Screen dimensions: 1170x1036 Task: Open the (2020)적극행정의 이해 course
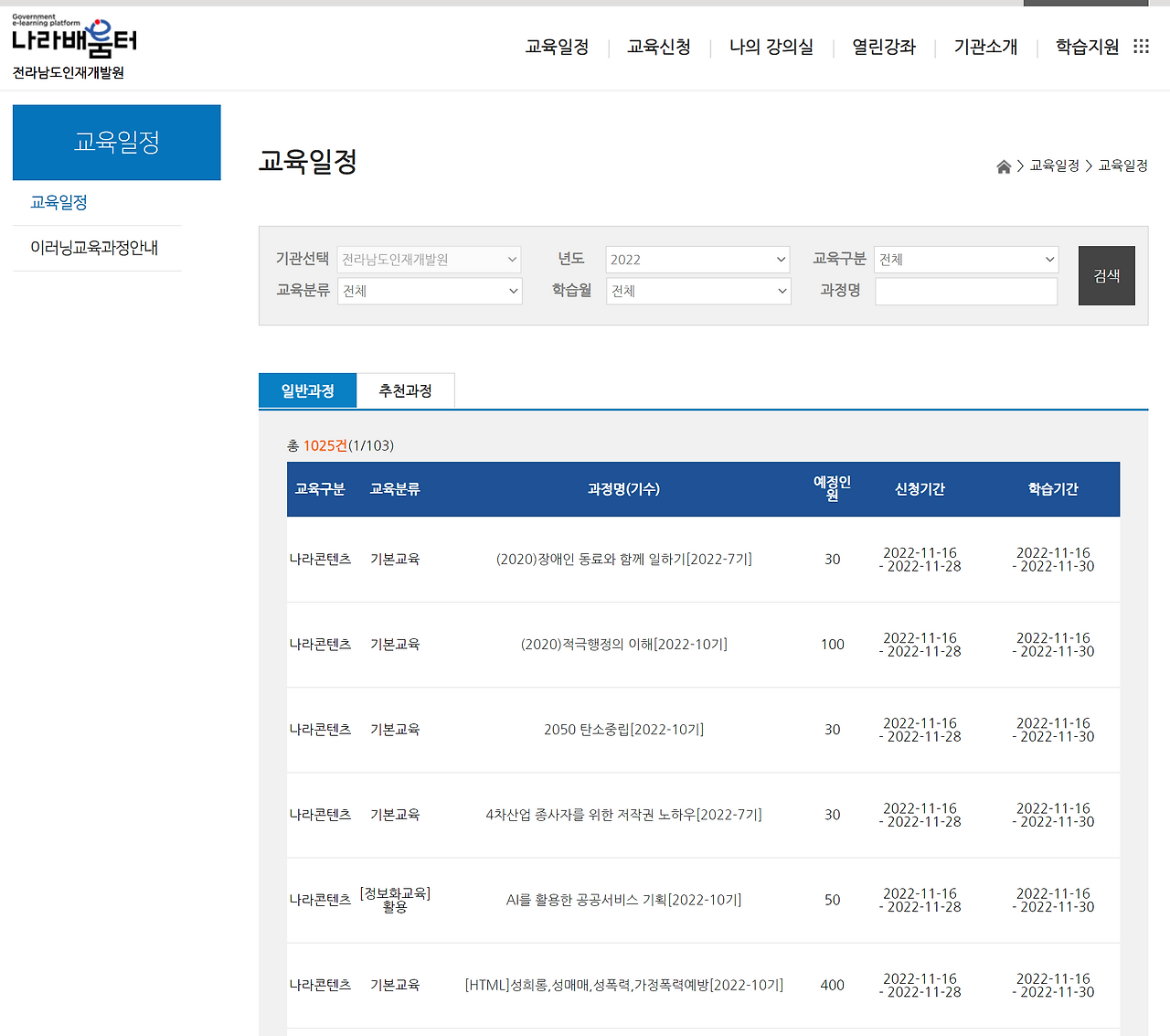622,644
